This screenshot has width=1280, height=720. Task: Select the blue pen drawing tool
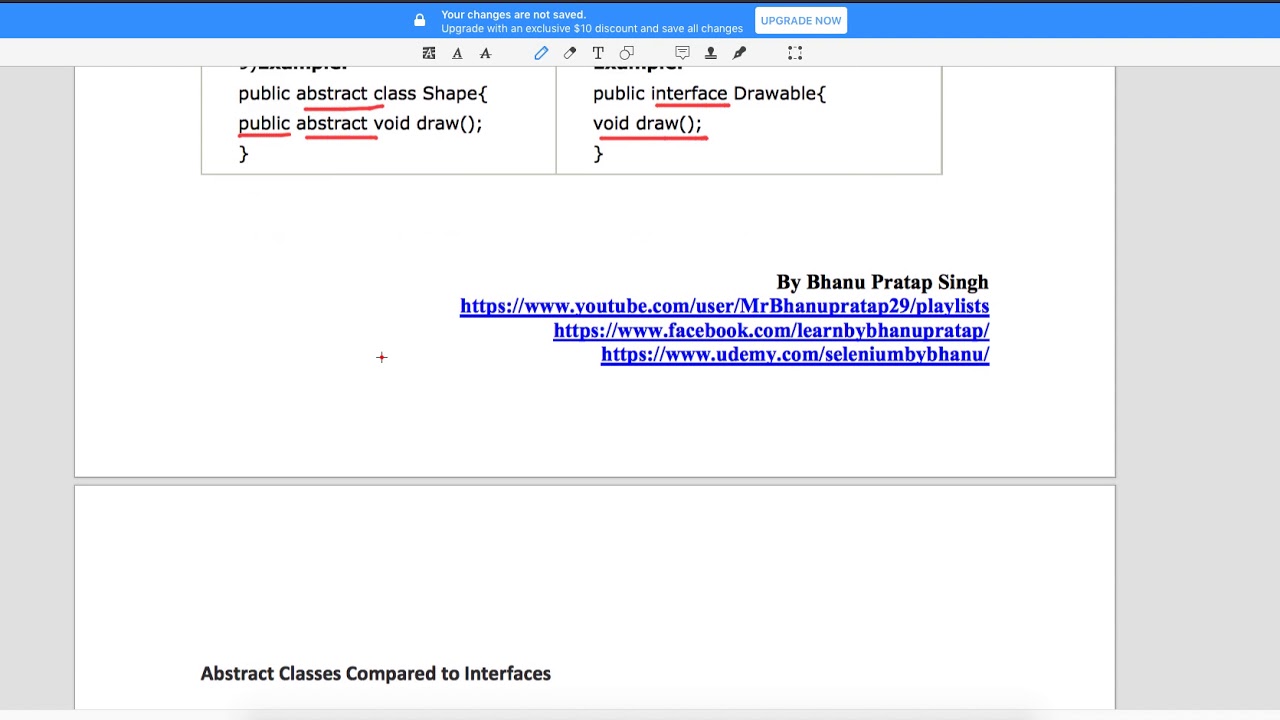(541, 53)
